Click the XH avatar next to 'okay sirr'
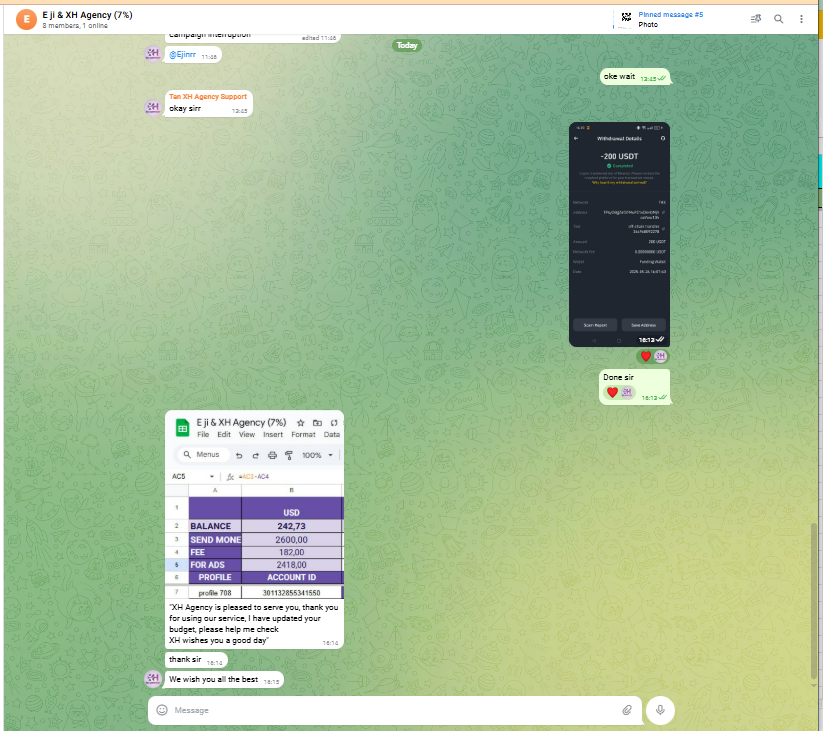 tap(153, 107)
